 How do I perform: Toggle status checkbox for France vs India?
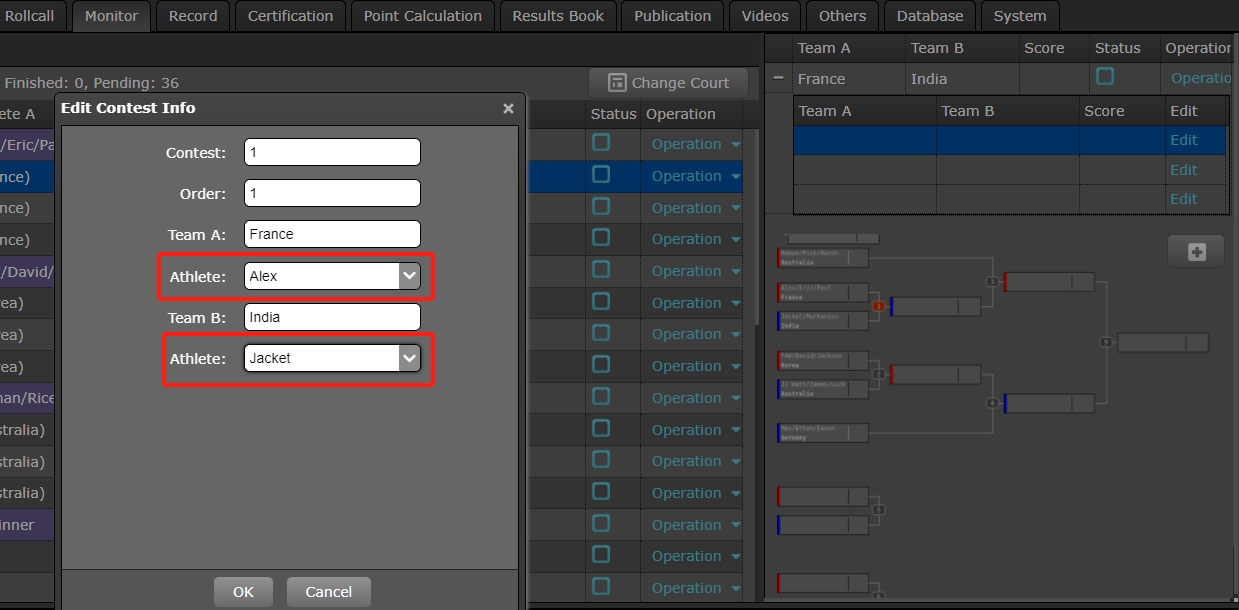click(x=1105, y=77)
